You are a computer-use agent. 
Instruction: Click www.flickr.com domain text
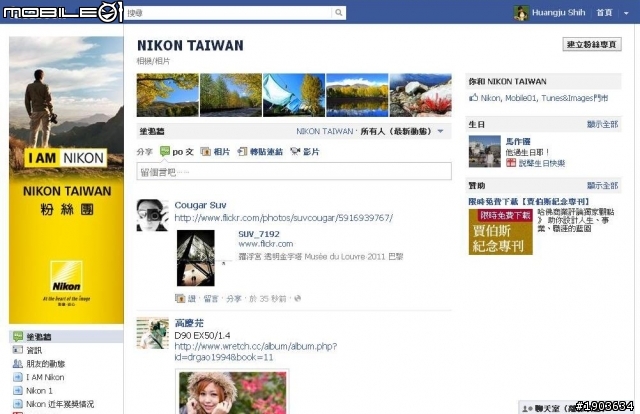(x=265, y=244)
